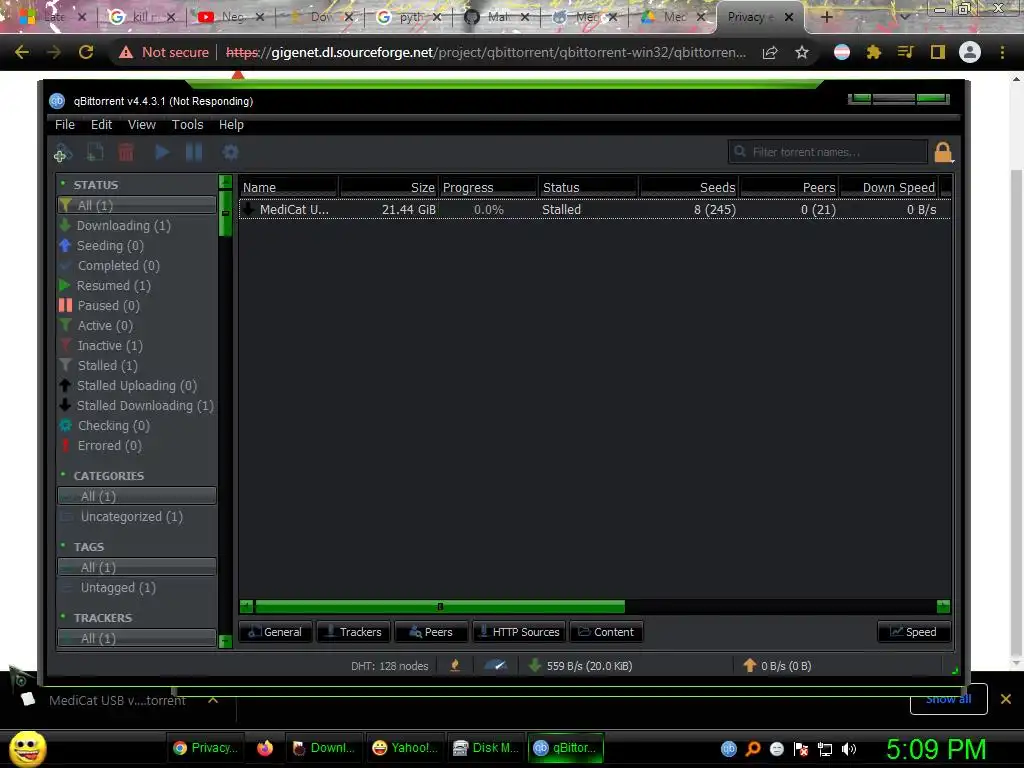Focus the Filter torrent names field
The image size is (1024, 768).
827,152
